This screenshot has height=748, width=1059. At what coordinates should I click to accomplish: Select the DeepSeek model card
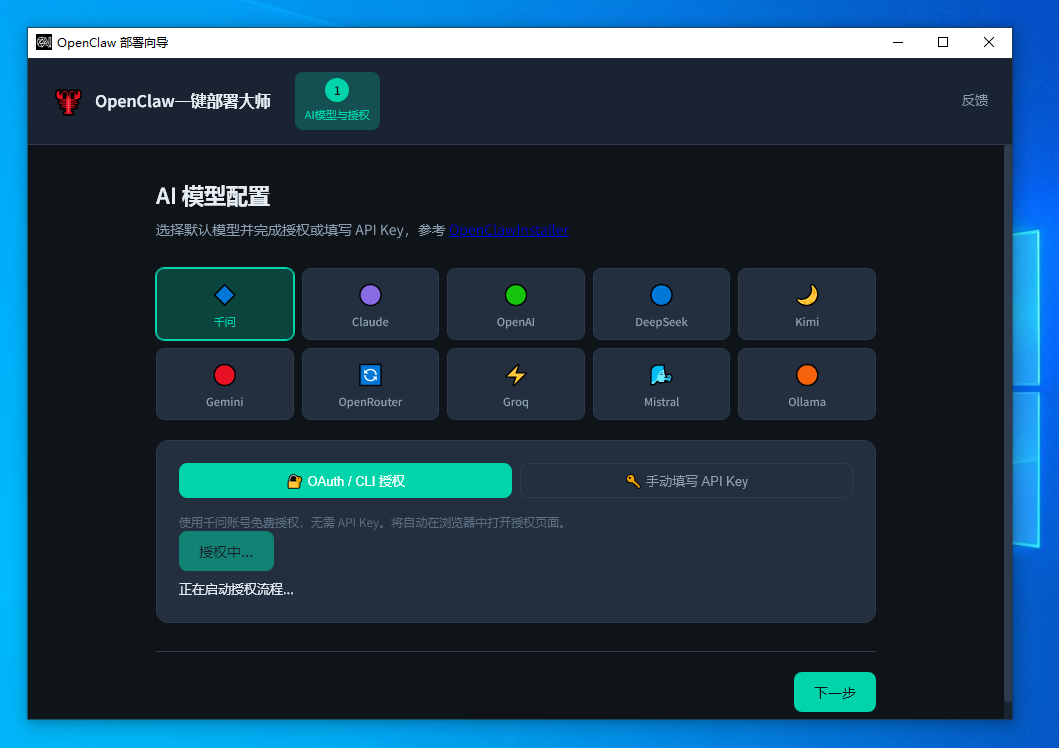pyautogui.click(x=661, y=304)
